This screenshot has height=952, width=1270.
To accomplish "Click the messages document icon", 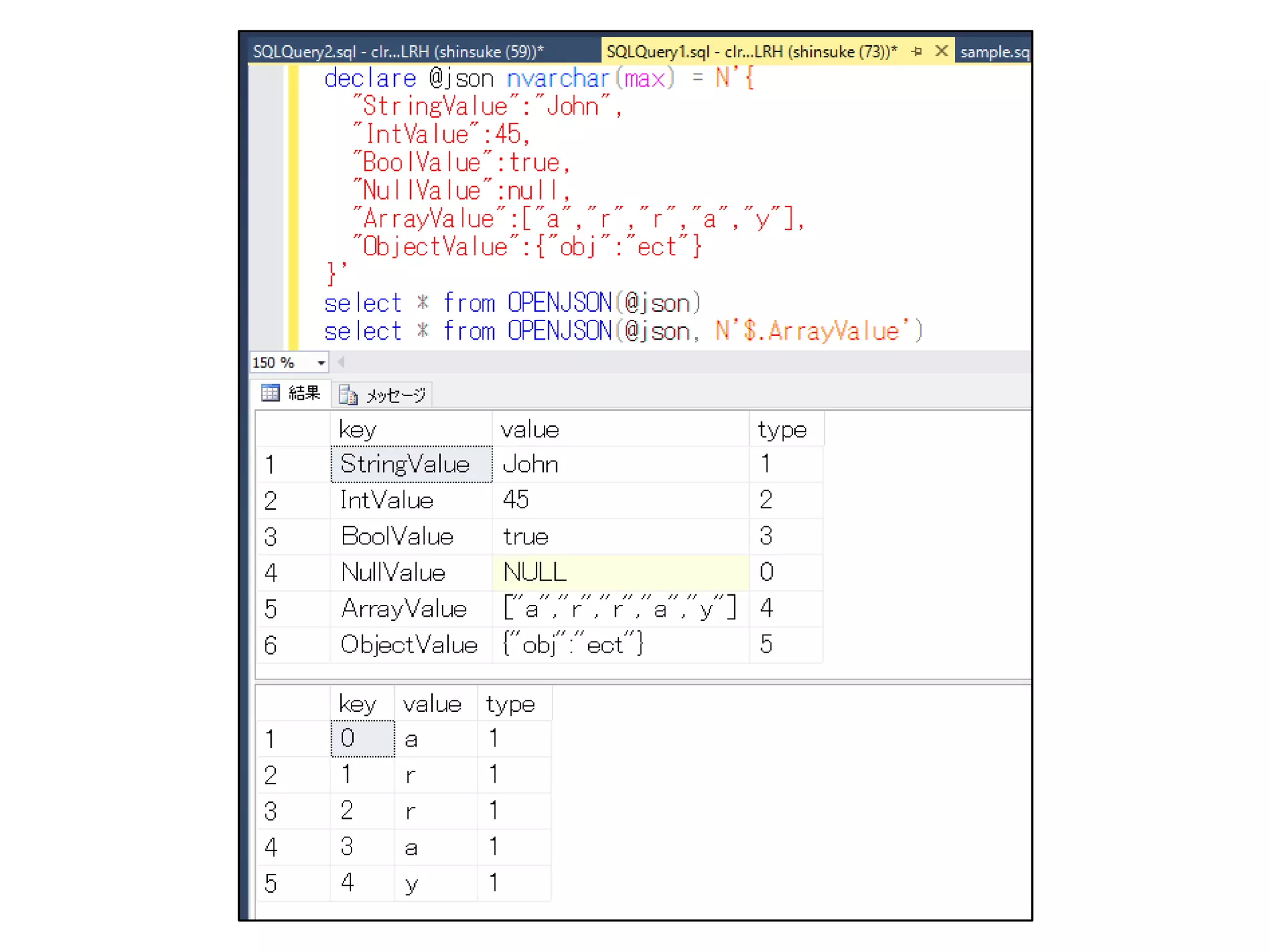I will coord(349,395).
